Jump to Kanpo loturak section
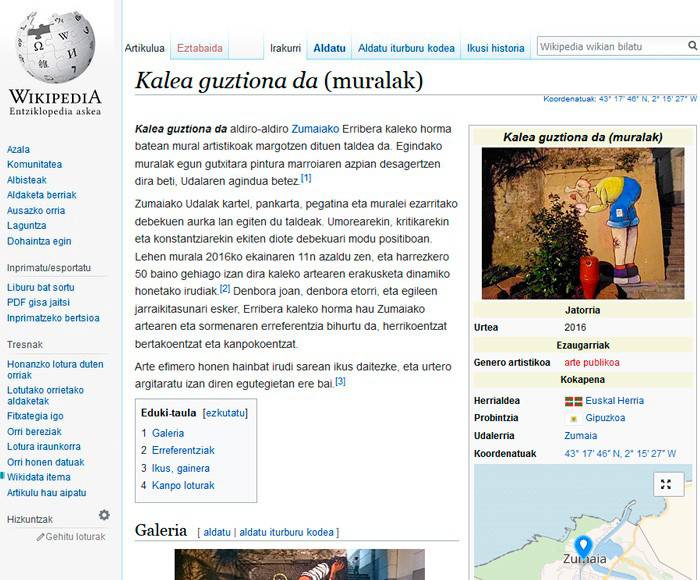The height and width of the screenshot is (580, 700). [183, 485]
